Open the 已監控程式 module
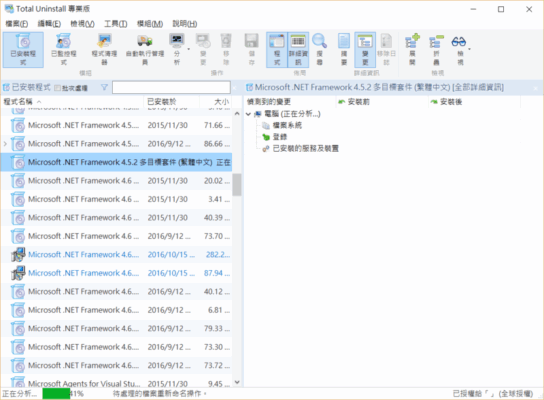544x400 pixels. (64, 50)
